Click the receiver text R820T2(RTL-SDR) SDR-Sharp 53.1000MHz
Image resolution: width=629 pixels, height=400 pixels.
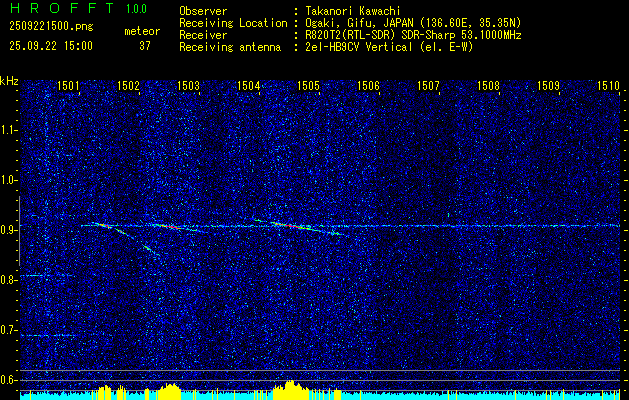coord(413,35)
